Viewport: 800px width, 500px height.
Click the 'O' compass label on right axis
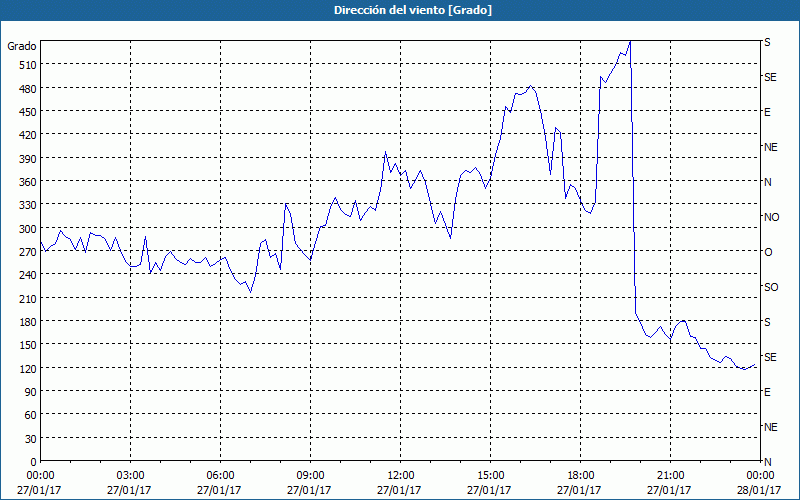768,252
